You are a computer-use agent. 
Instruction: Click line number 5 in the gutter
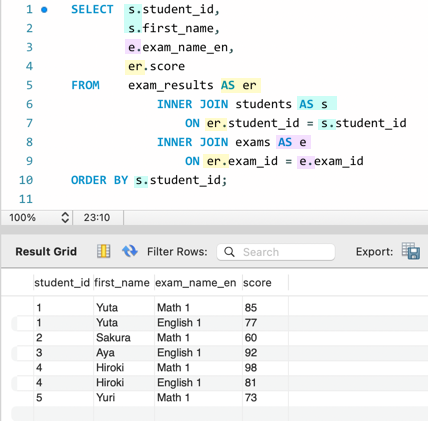[x=29, y=85]
